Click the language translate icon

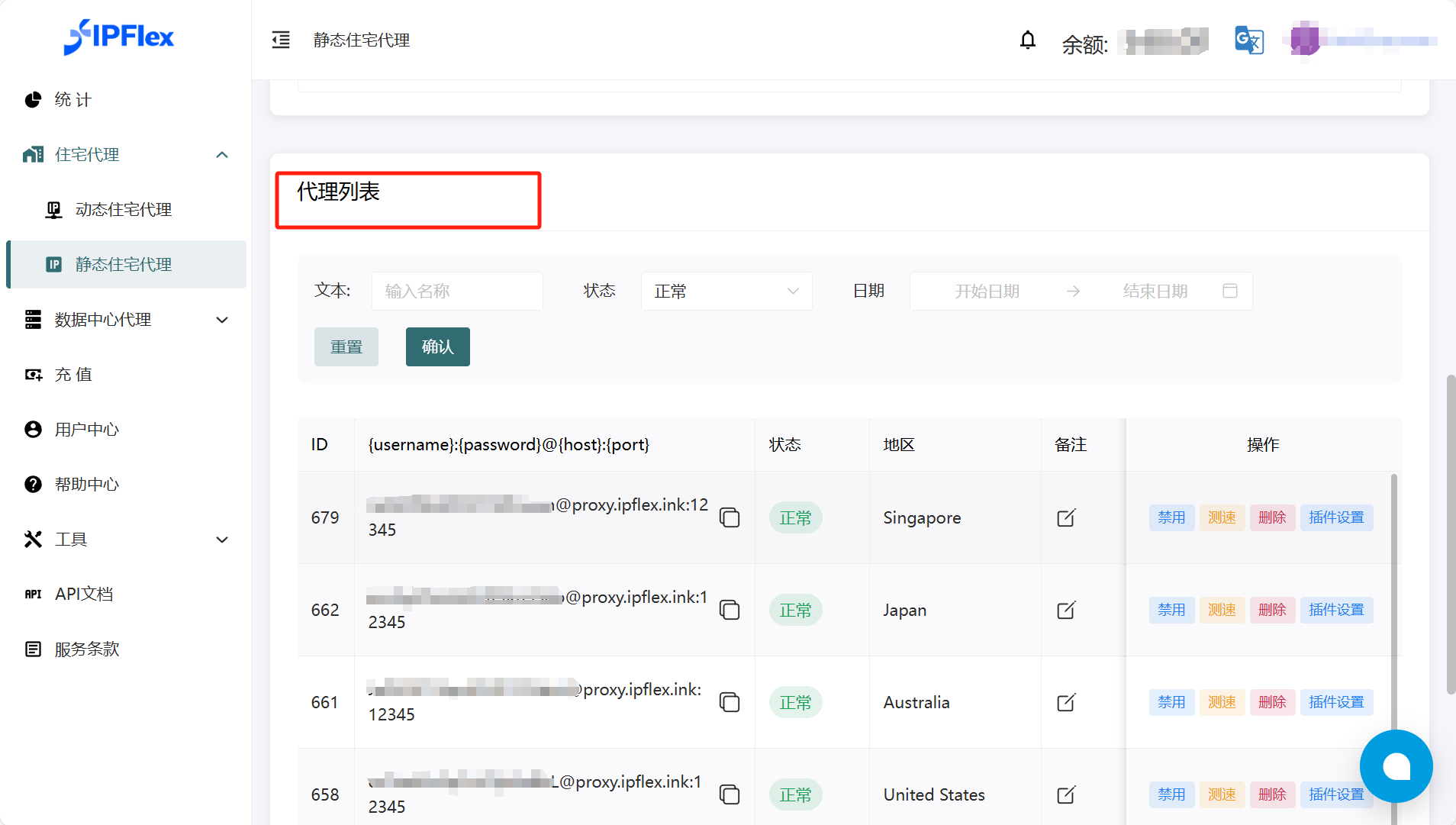point(1249,40)
